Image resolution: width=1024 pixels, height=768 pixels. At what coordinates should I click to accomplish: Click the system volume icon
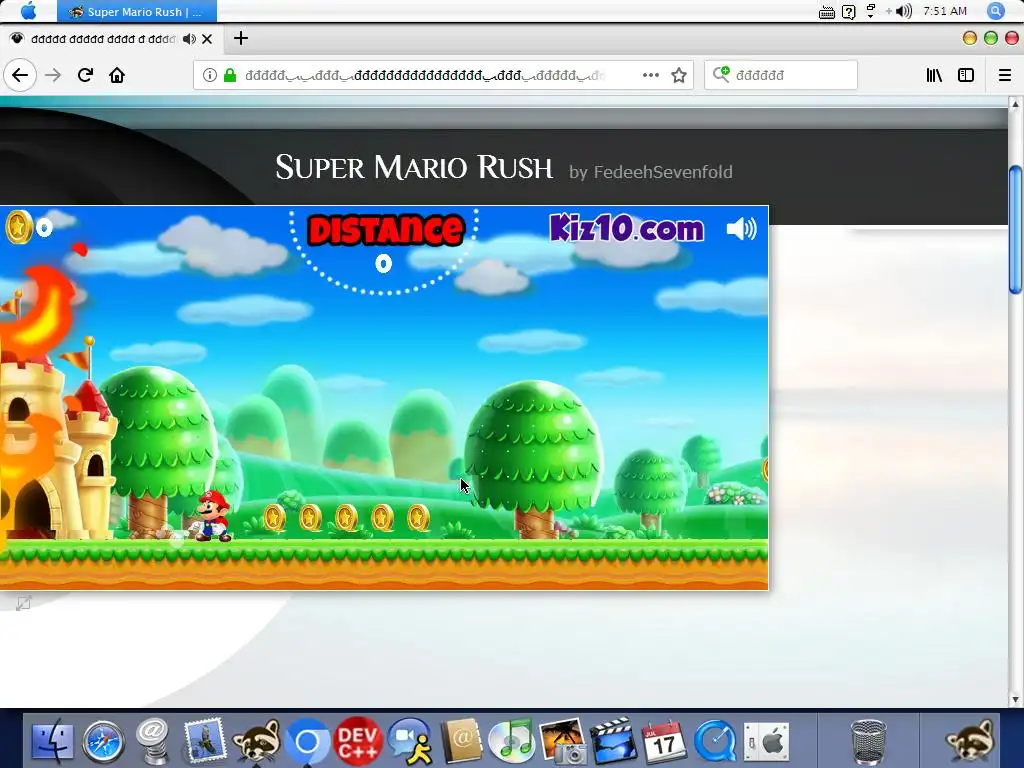(x=904, y=11)
